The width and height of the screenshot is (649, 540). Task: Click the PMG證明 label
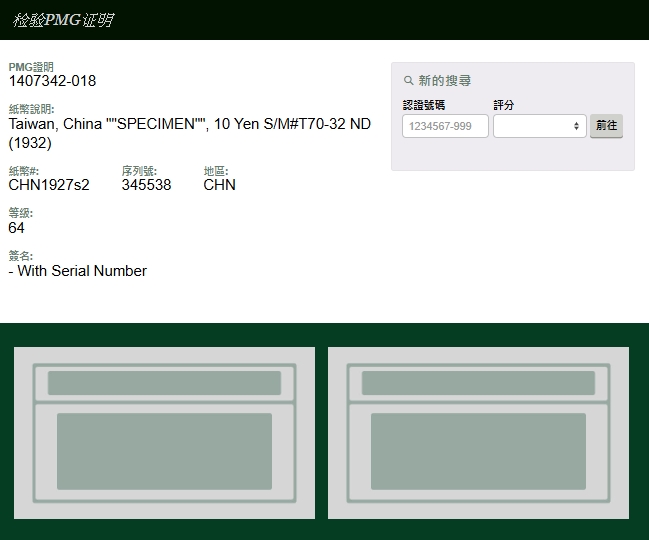pos(31,67)
